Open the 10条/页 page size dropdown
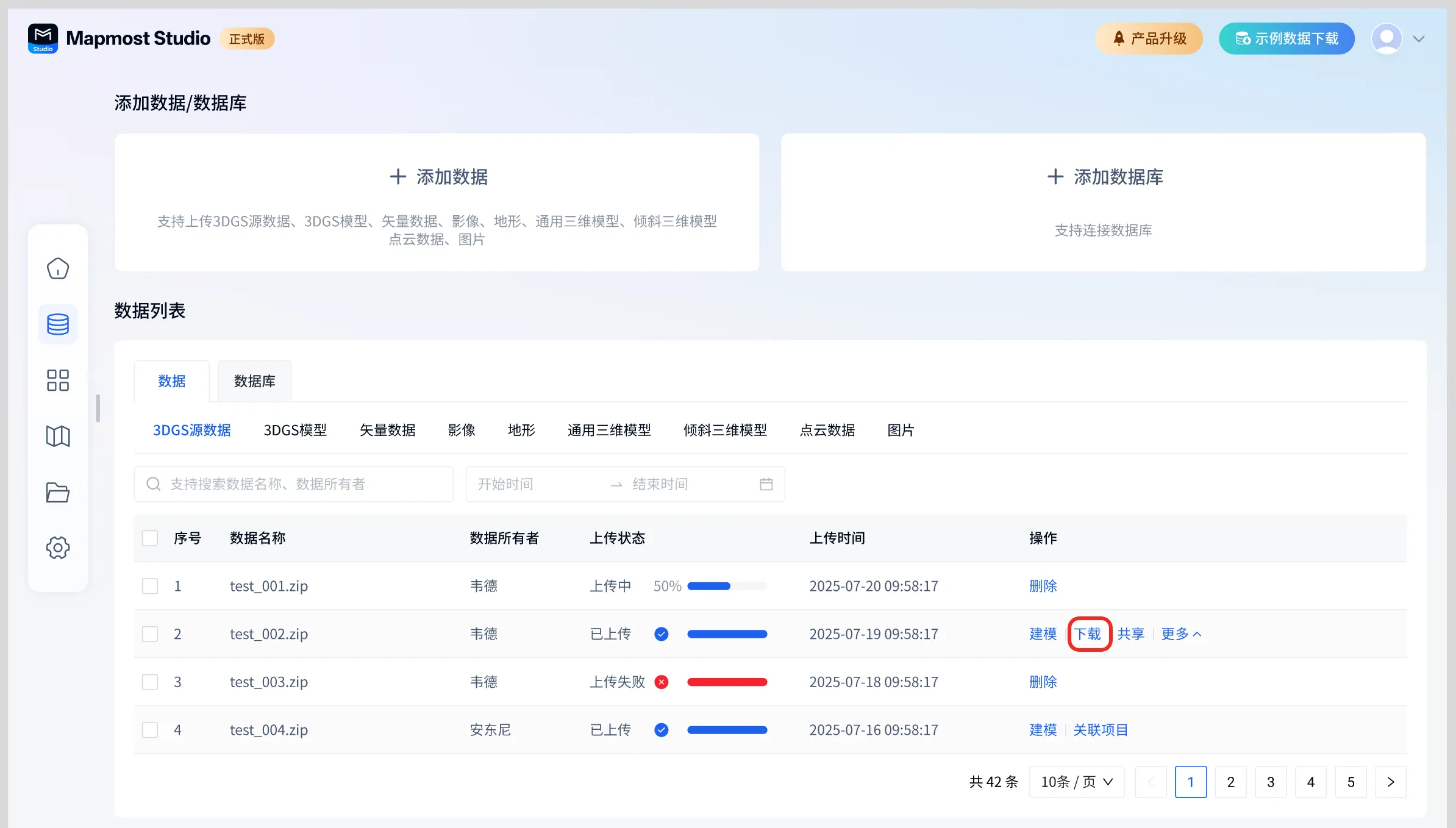Image resolution: width=1456 pixels, height=828 pixels. pos(1076,782)
